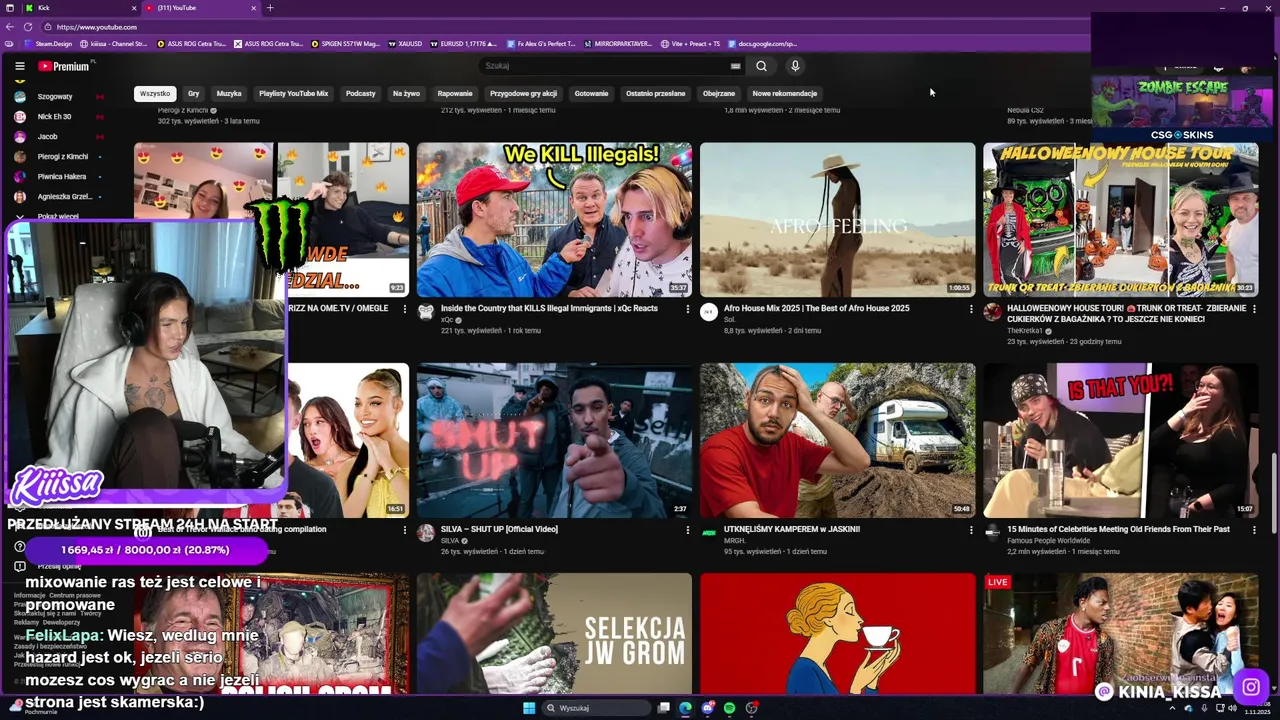The image size is (1280, 720).
Task: Open the IS THAT YOU?! video thumbnail
Action: 1120,440
